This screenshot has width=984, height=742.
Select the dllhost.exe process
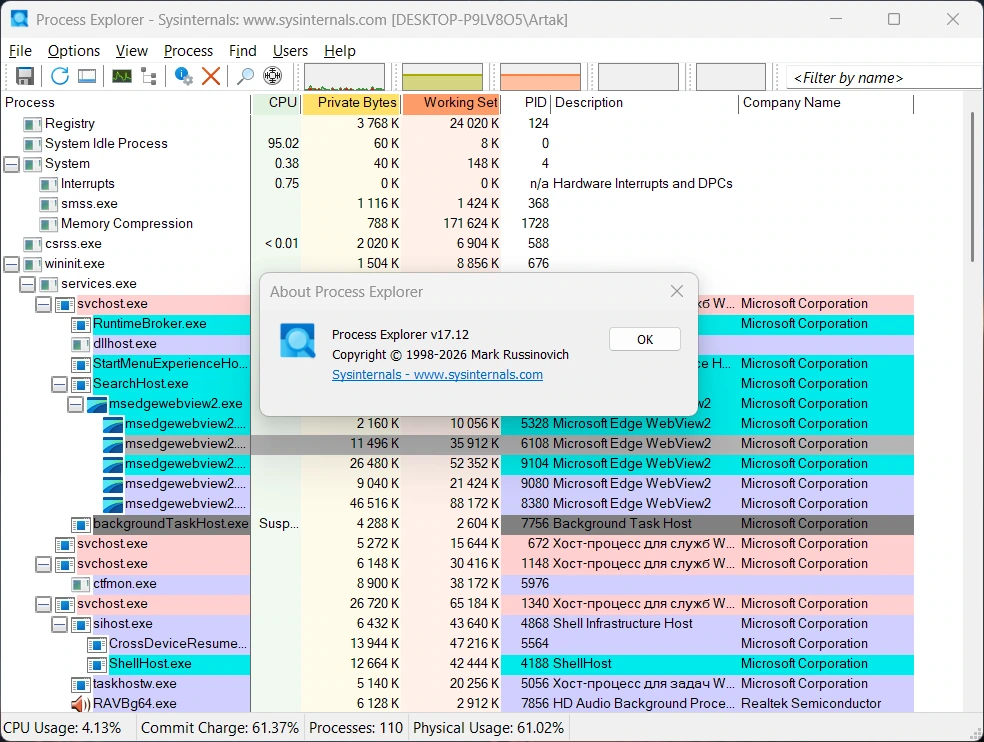point(125,344)
